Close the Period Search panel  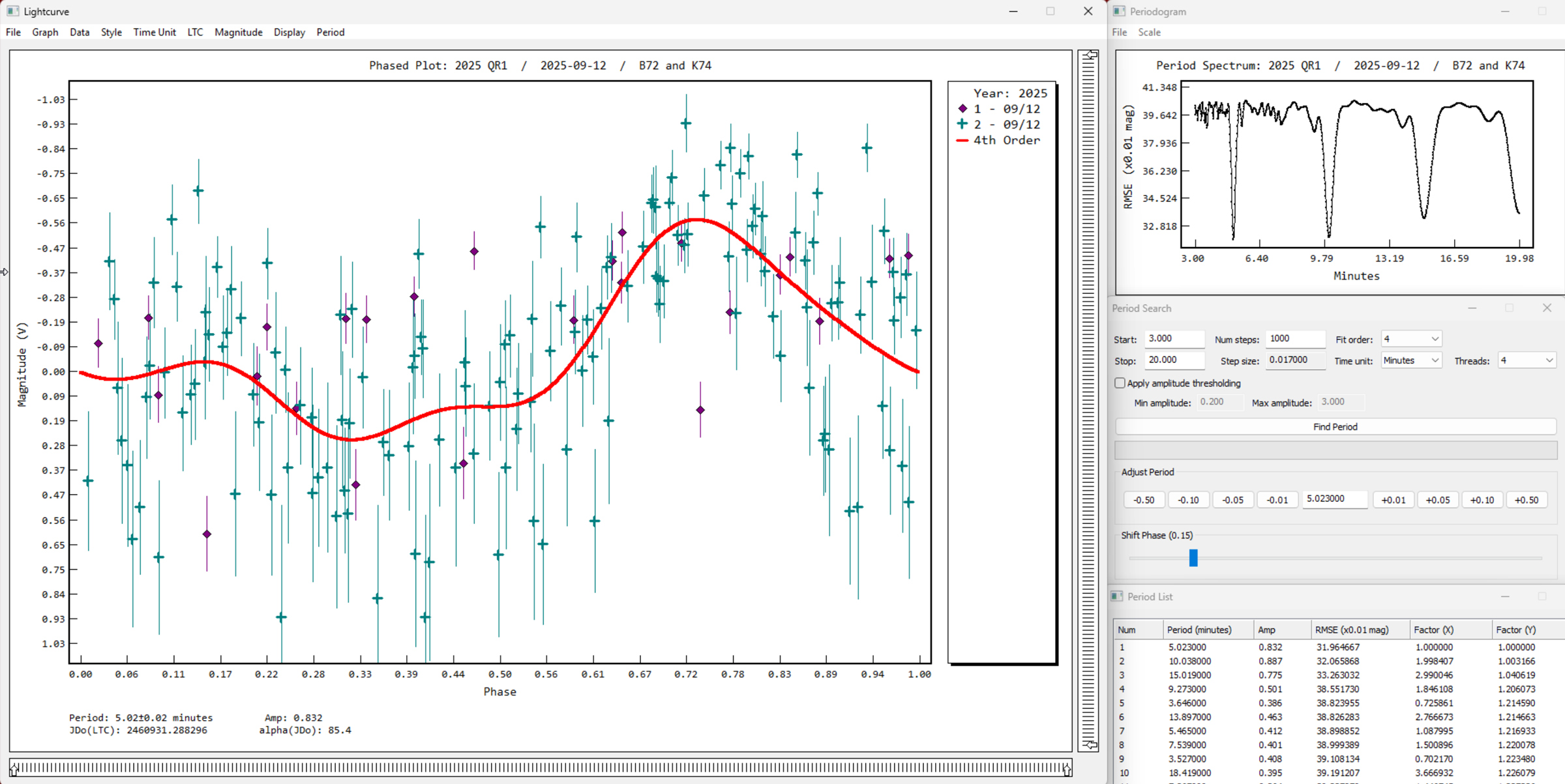point(1547,308)
